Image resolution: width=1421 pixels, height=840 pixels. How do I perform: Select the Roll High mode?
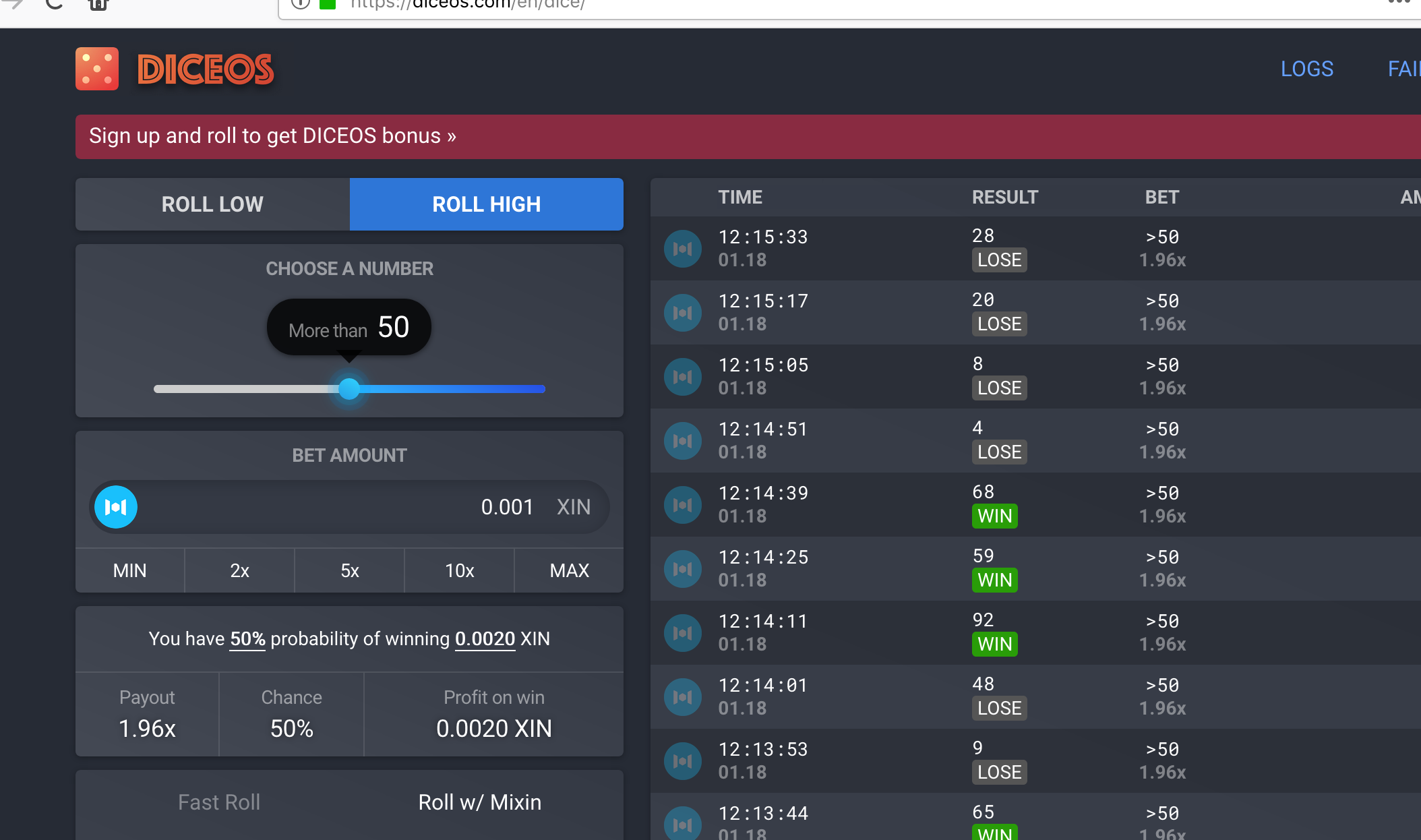pos(486,204)
